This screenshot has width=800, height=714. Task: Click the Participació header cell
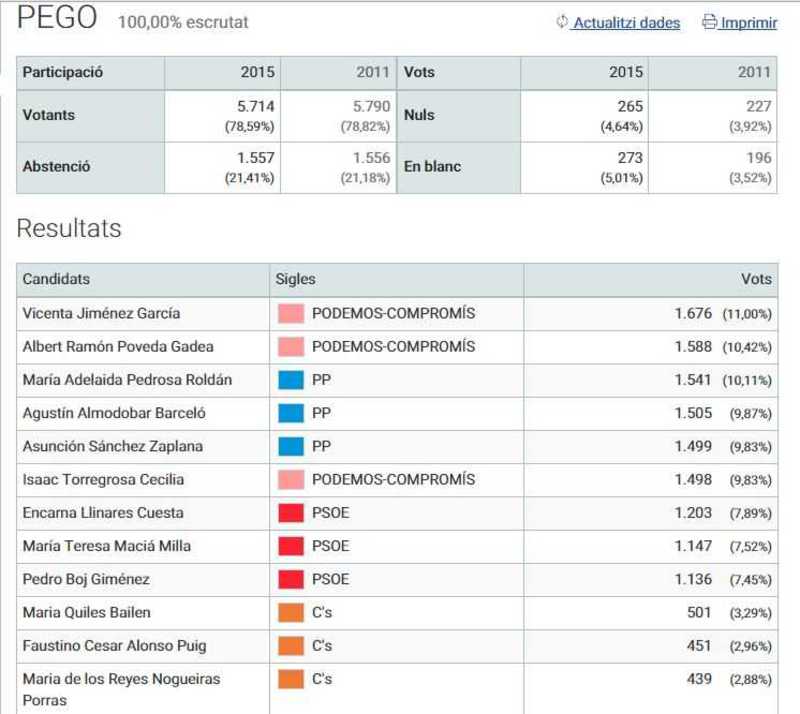click(90, 72)
